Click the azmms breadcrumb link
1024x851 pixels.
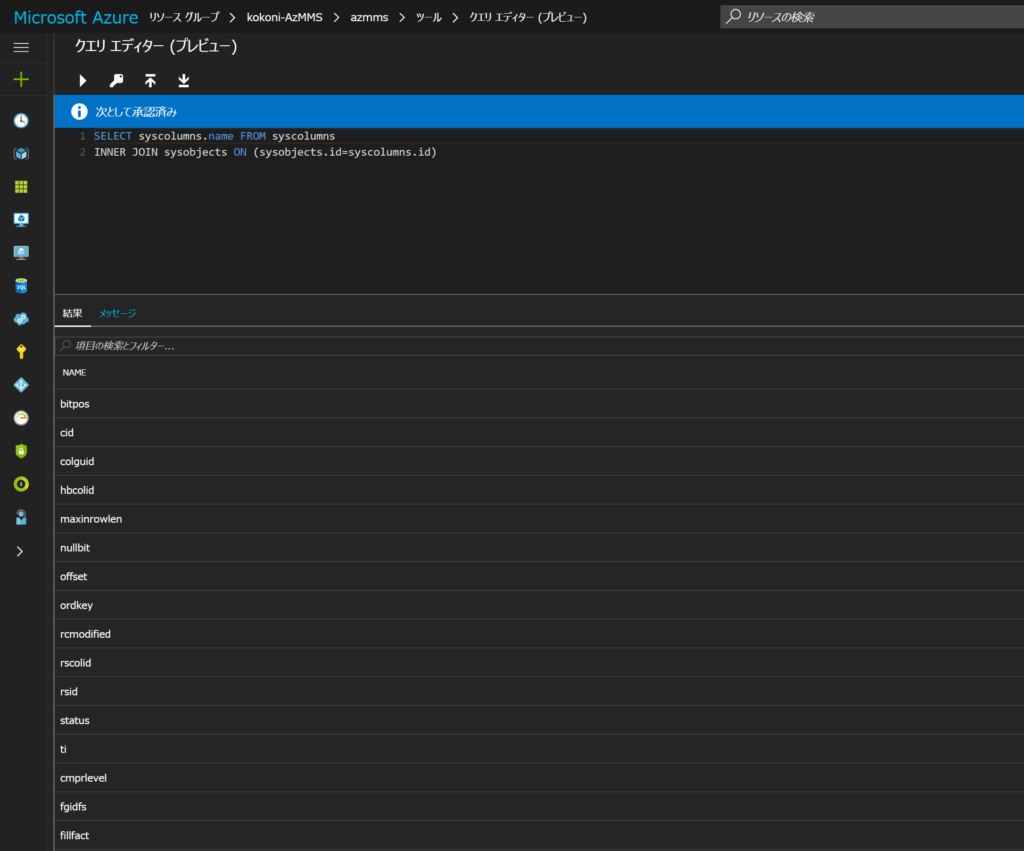pos(369,17)
